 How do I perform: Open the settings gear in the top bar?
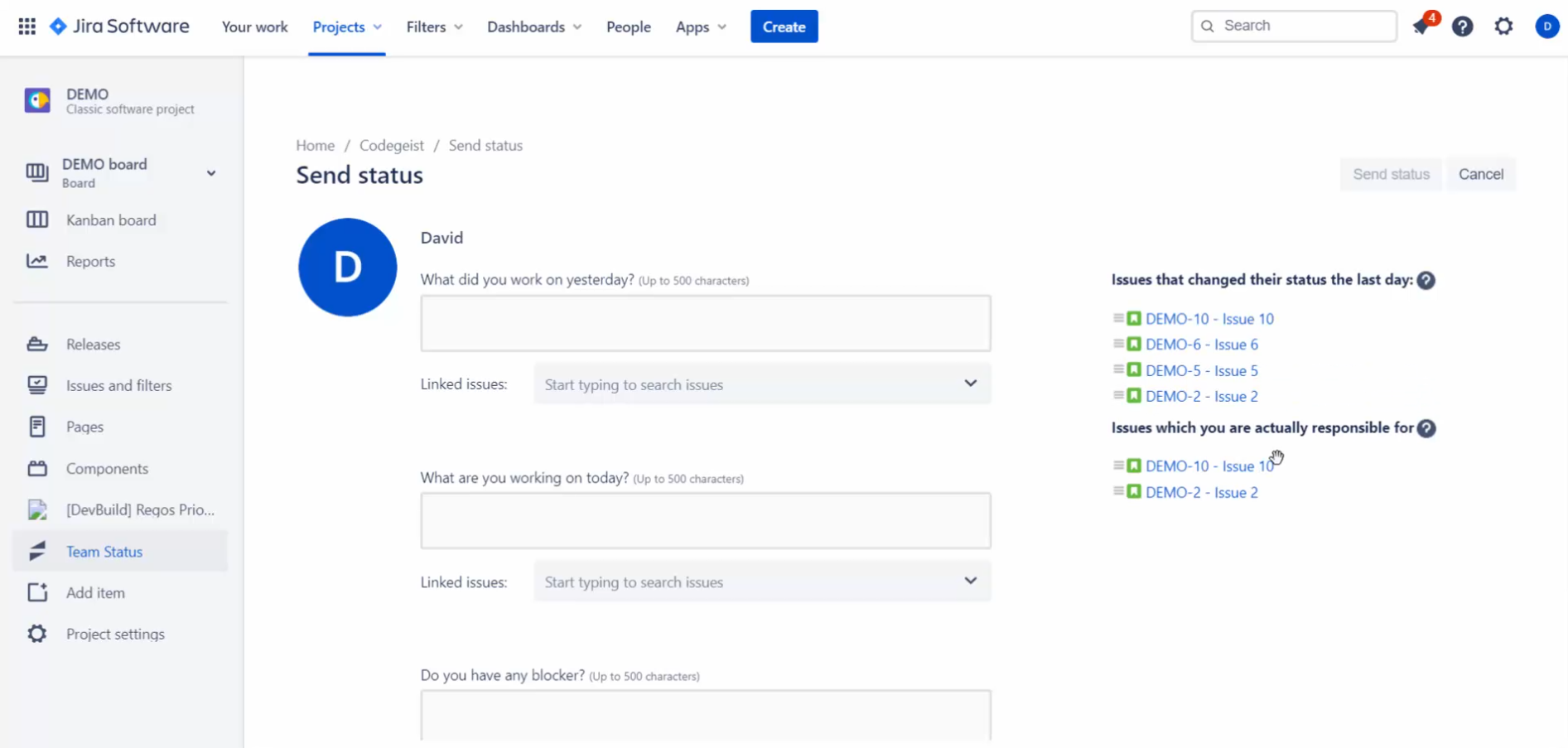pyautogui.click(x=1503, y=27)
